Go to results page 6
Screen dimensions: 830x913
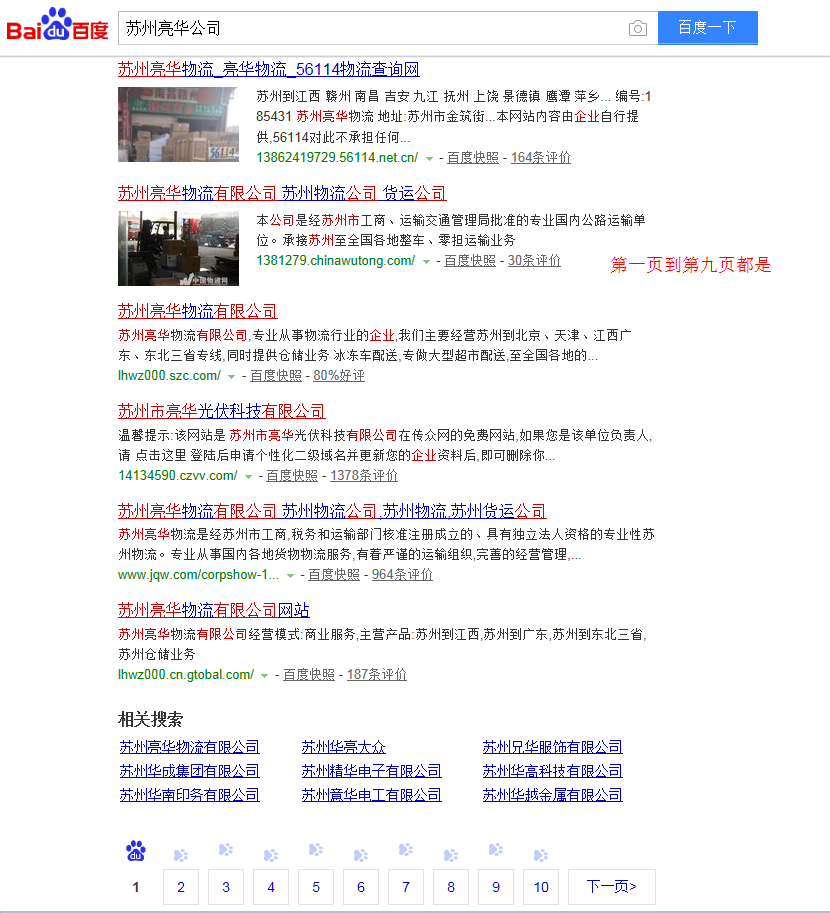361,887
